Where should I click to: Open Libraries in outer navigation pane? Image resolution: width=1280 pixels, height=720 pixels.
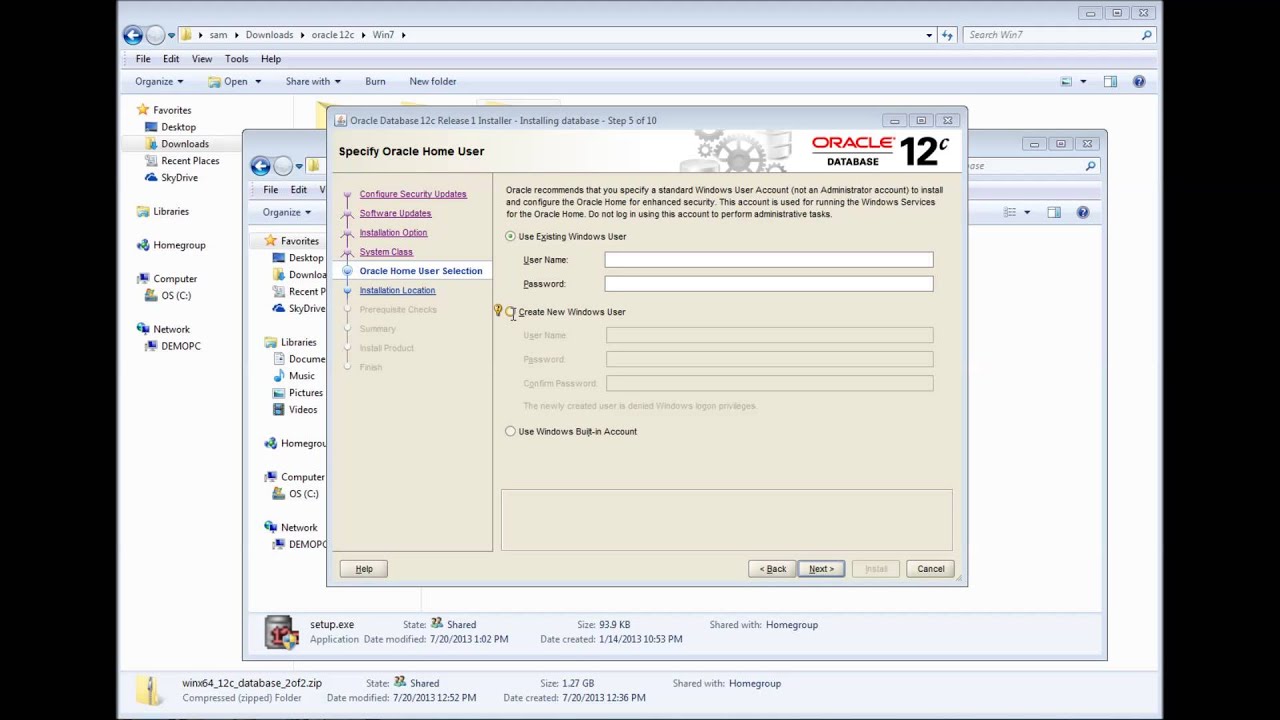(171, 212)
